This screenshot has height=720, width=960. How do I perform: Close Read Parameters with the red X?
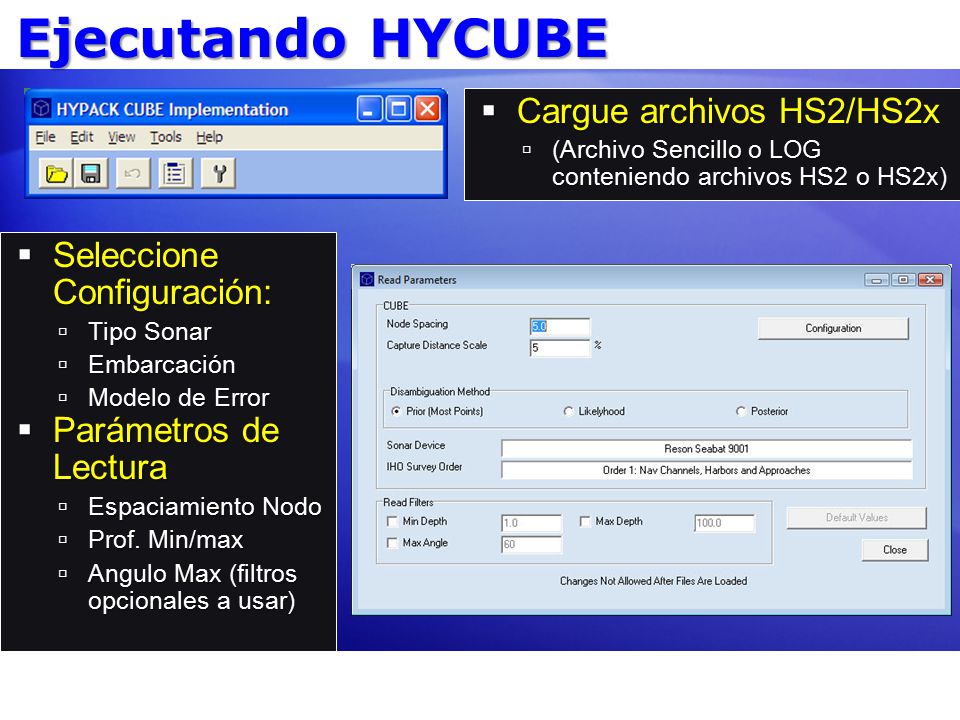pos(930,280)
